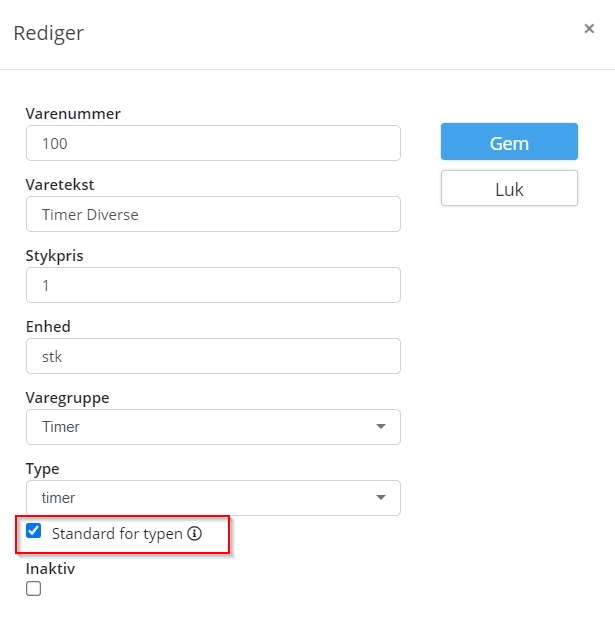Screen dimensions: 615x633
Task: Click the Varegruppe dropdown arrow icon
Action: click(380, 426)
